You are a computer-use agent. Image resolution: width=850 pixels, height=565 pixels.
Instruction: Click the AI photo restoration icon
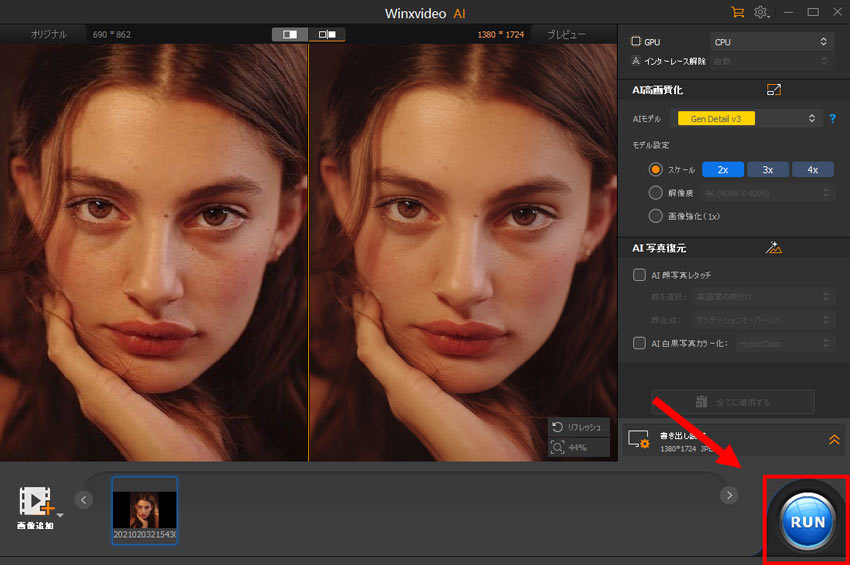pos(772,247)
